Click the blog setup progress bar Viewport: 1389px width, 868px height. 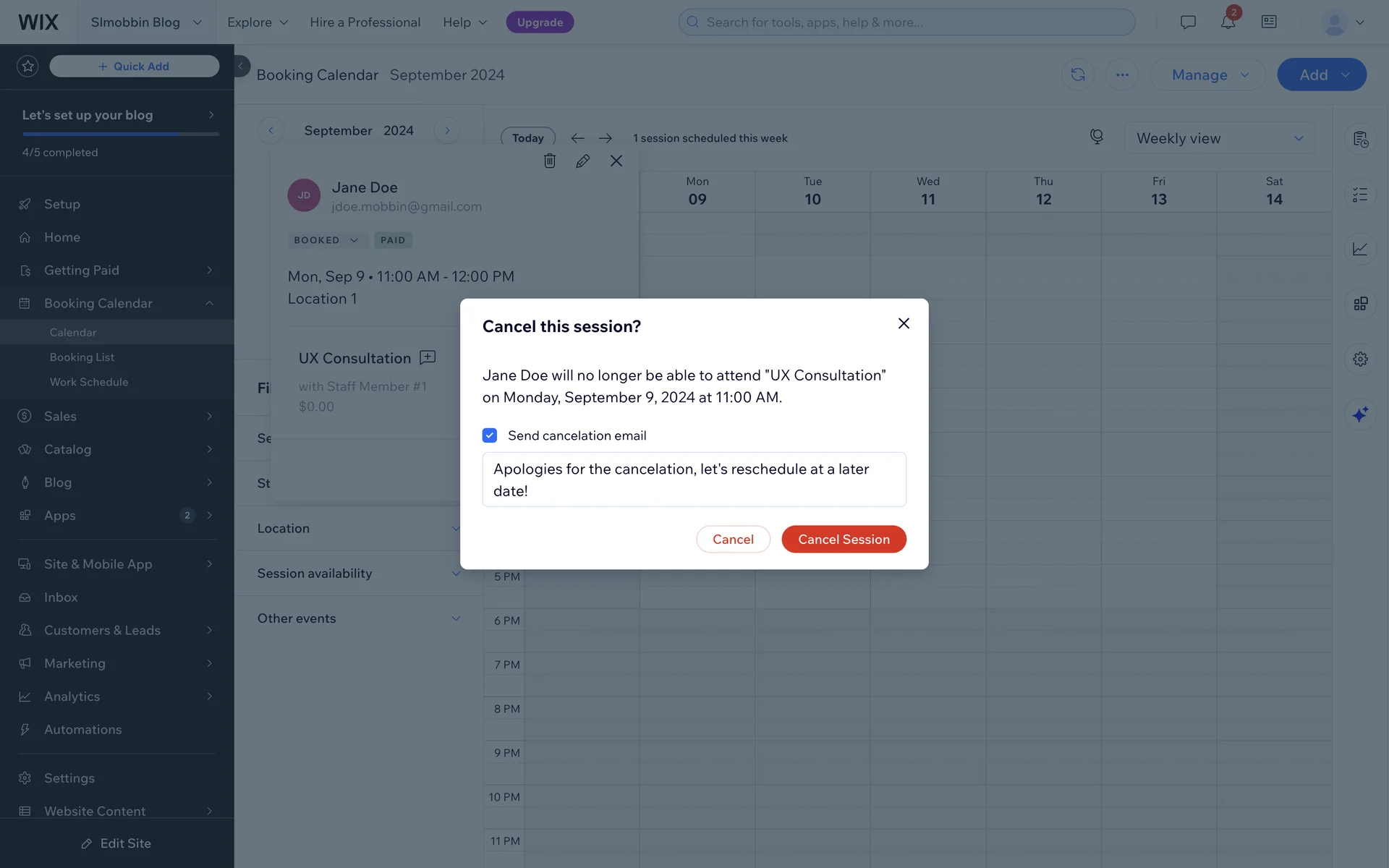121,134
